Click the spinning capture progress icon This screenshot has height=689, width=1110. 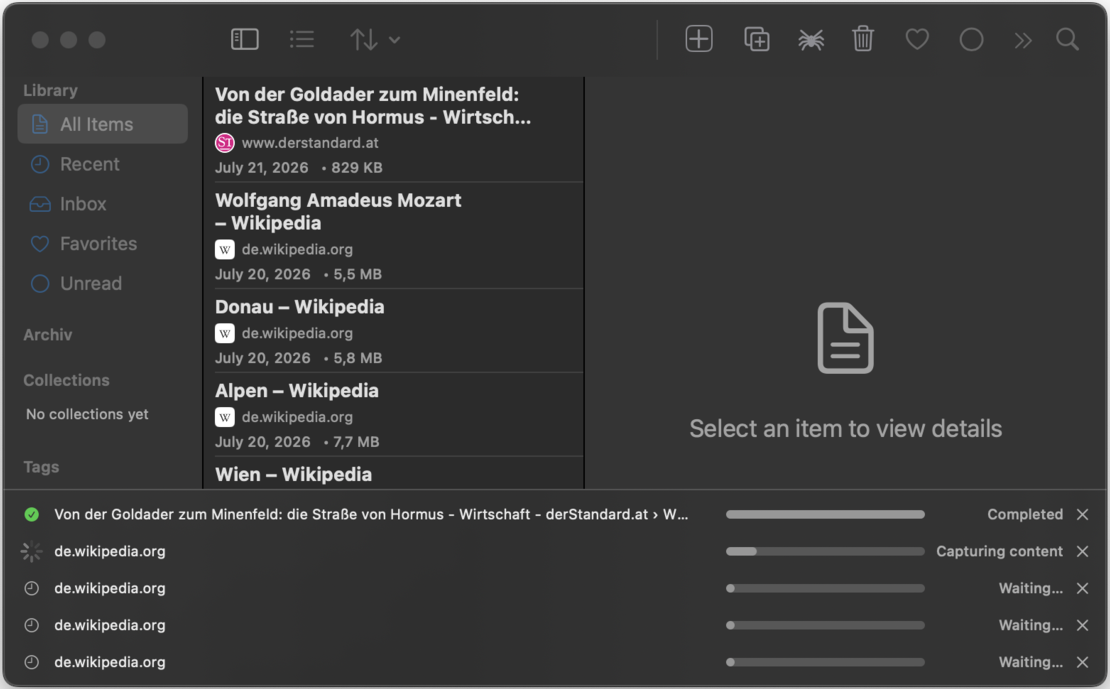tap(31, 552)
